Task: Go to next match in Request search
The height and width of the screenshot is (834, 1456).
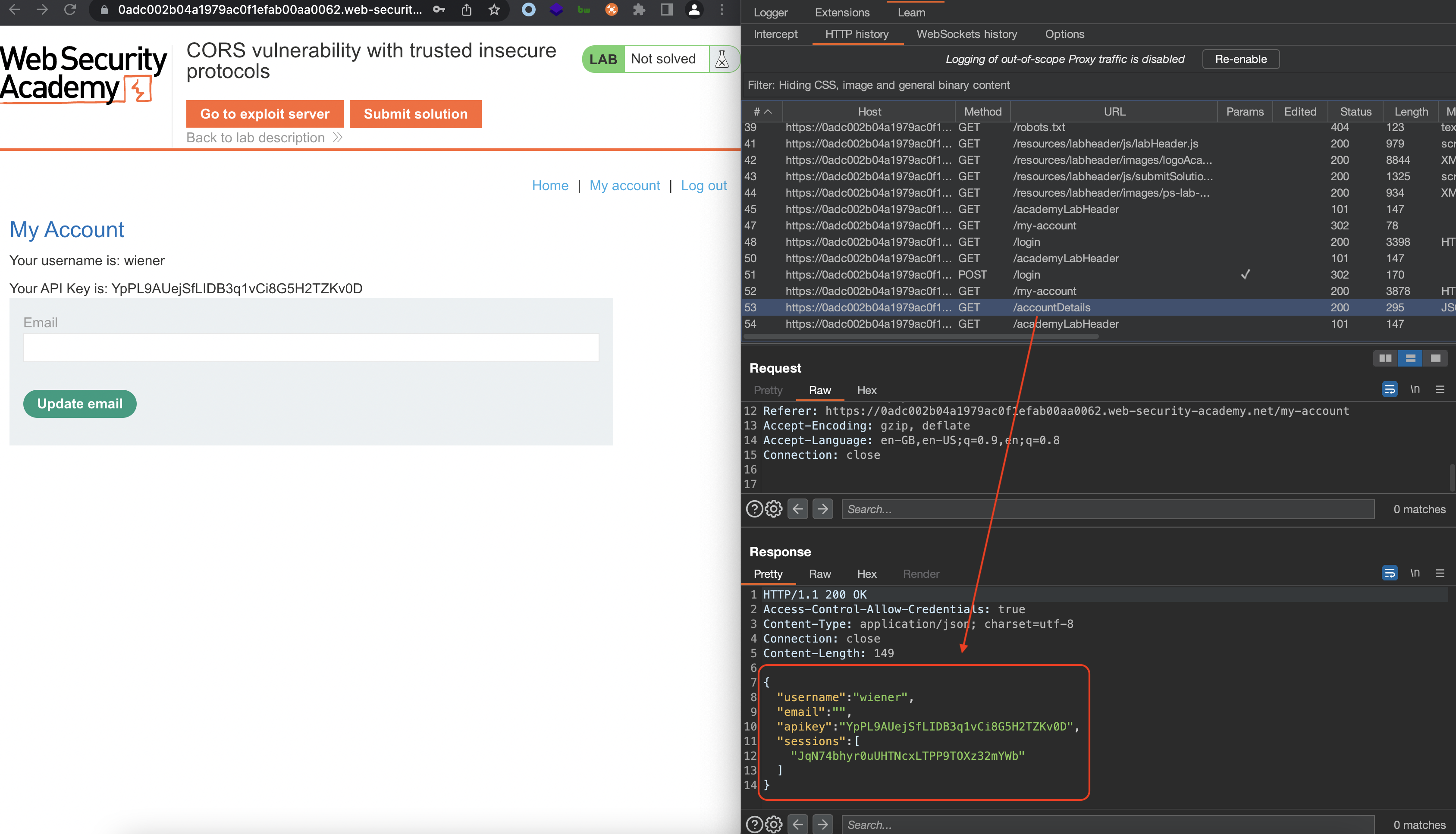Action: point(822,509)
